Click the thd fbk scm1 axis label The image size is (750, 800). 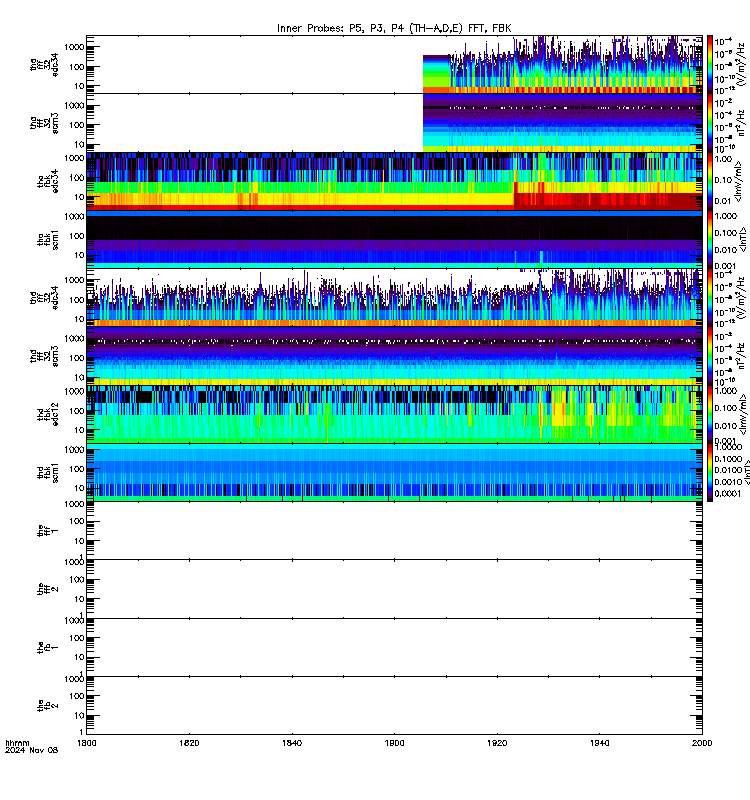(x=48, y=472)
